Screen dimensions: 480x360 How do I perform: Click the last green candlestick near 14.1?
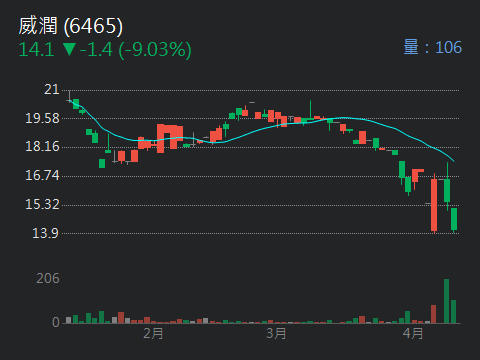click(x=454, y=219)
